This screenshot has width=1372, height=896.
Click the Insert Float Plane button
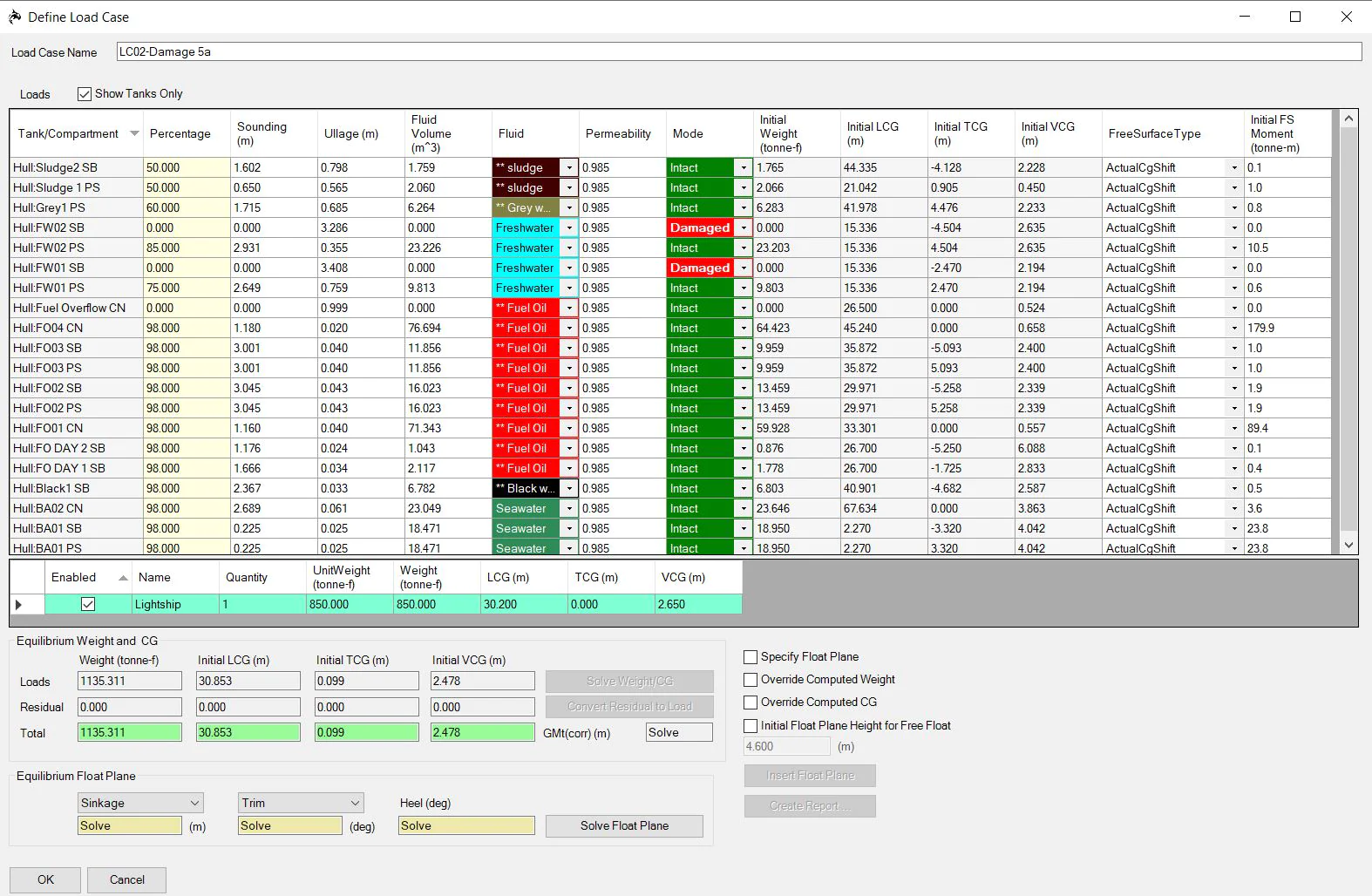[810, 776]
